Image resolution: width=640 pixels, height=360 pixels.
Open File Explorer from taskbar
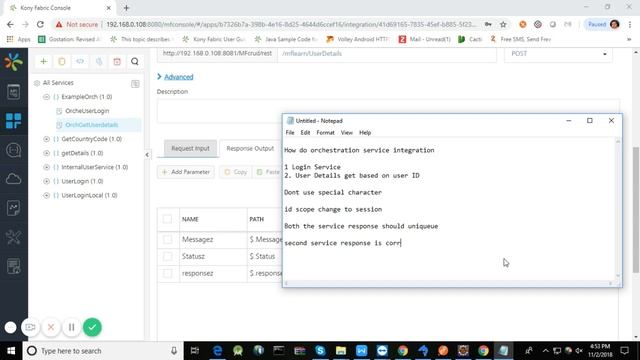[x=341, y=351]
